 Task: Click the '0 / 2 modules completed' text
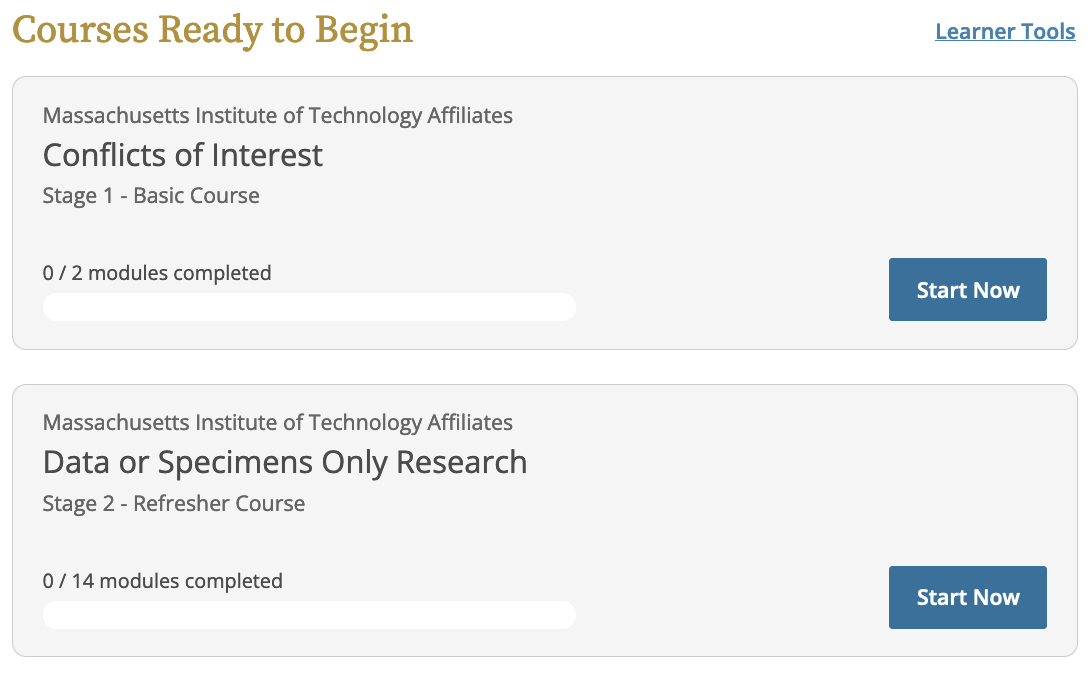(157, 272)
